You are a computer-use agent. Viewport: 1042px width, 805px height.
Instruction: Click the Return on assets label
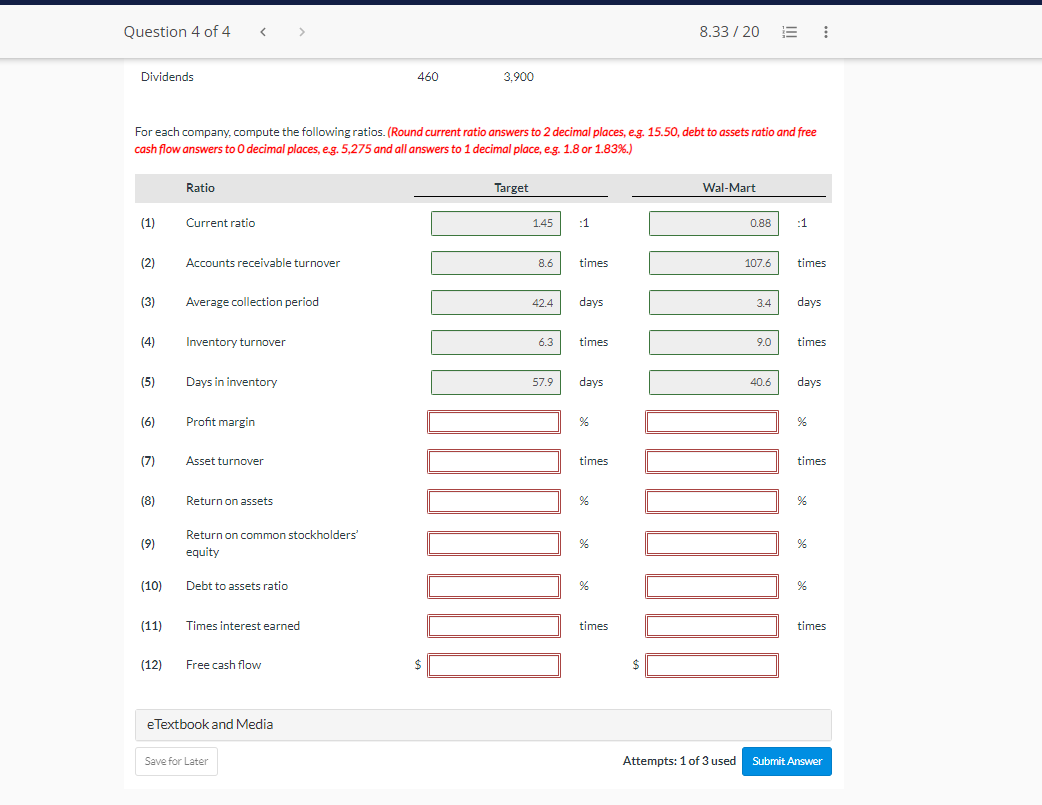229,501
